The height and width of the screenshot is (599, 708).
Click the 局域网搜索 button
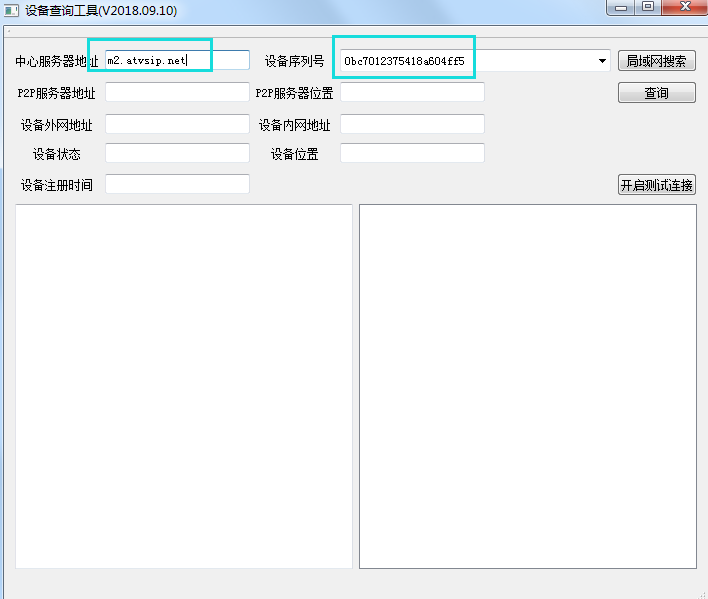coord(657,61)
